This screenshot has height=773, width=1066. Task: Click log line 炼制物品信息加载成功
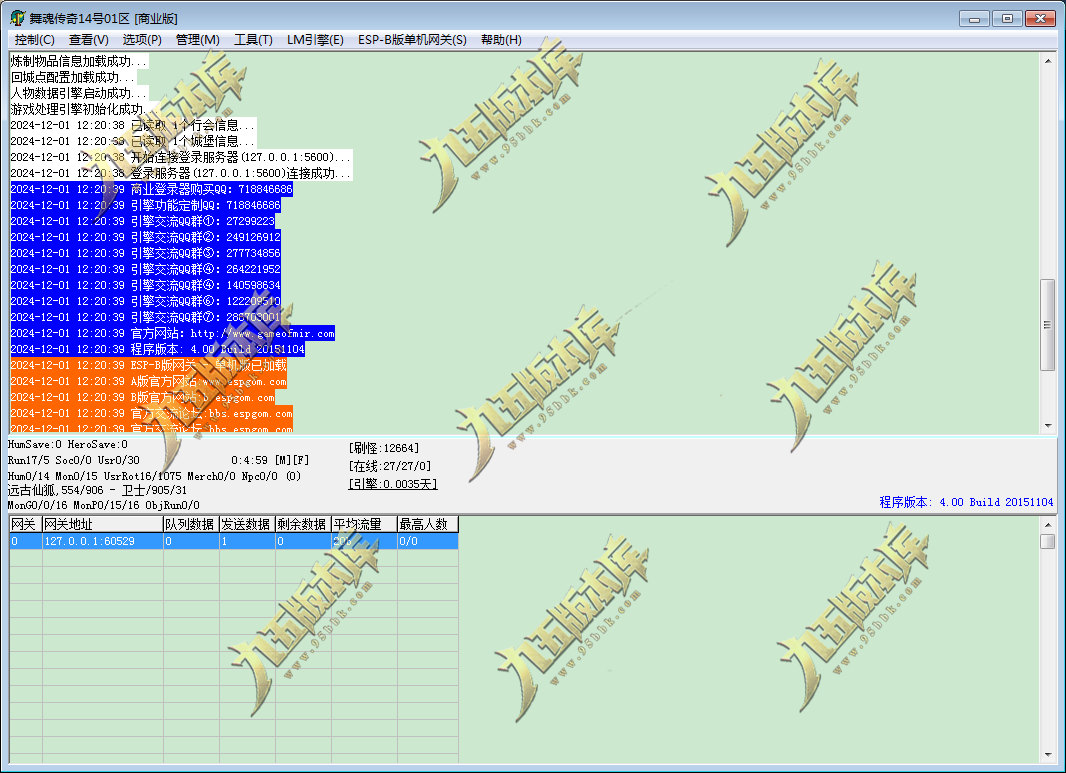click(79, 61)
